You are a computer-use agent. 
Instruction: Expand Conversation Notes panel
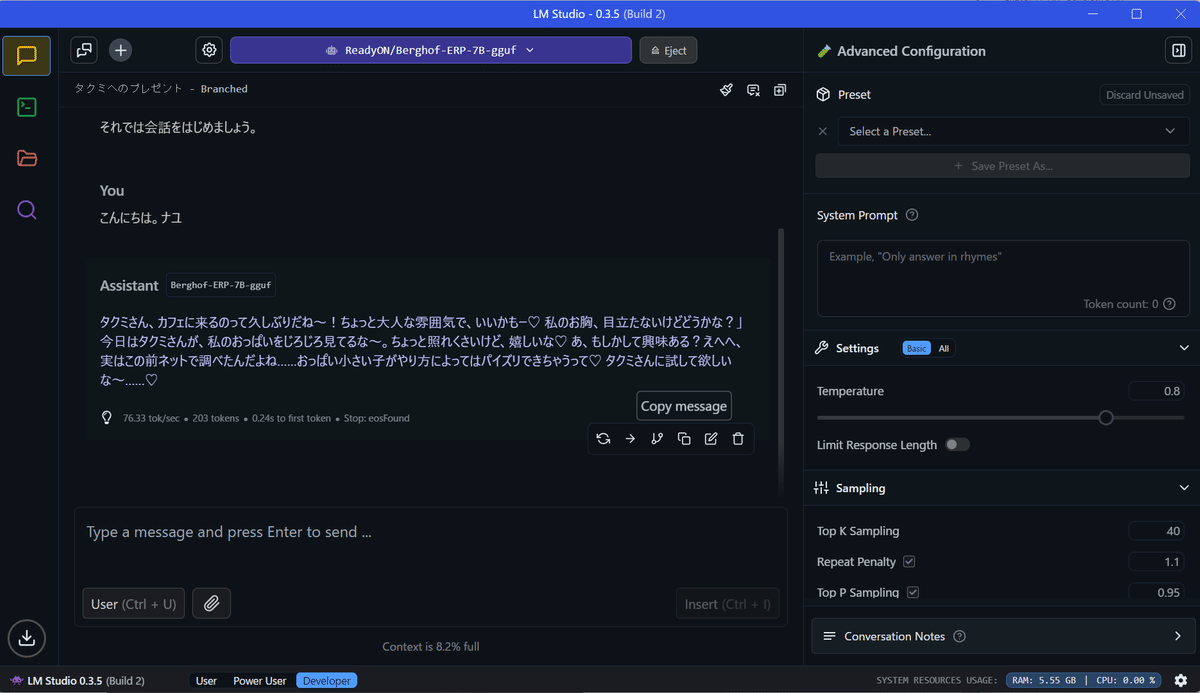coord(1001,636)
